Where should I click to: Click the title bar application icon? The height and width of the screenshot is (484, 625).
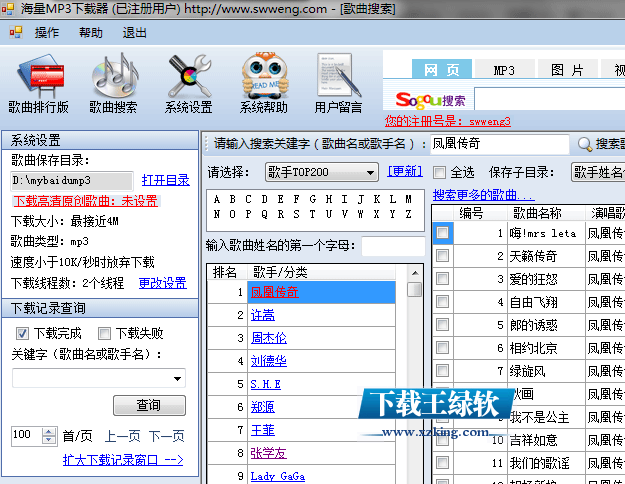8,8
